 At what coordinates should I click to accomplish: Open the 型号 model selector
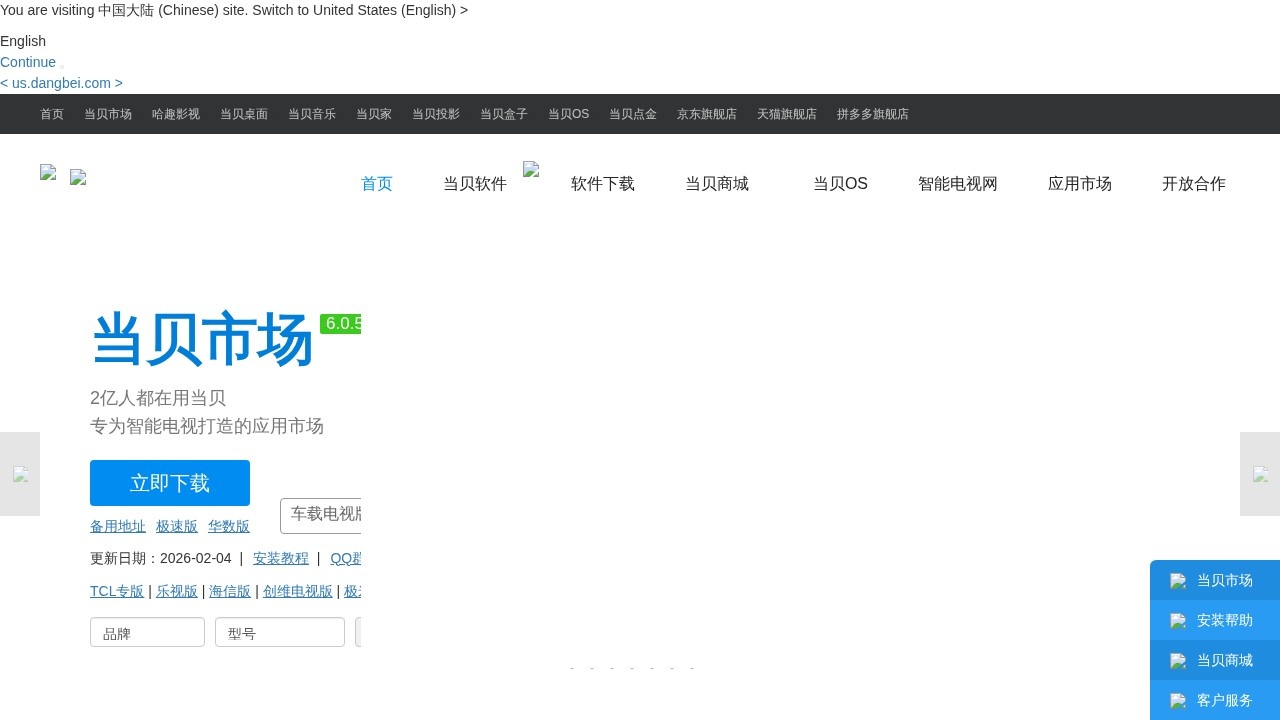click(x=279, y=633)
